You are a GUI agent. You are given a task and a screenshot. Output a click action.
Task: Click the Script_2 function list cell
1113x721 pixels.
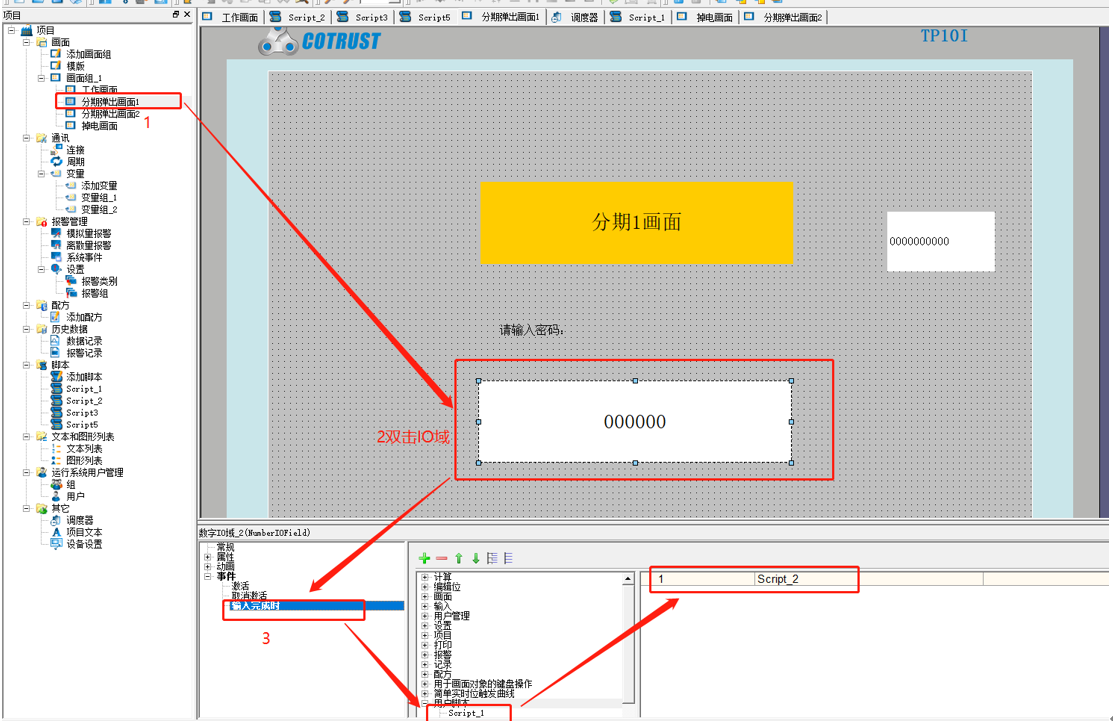point(867,579)
